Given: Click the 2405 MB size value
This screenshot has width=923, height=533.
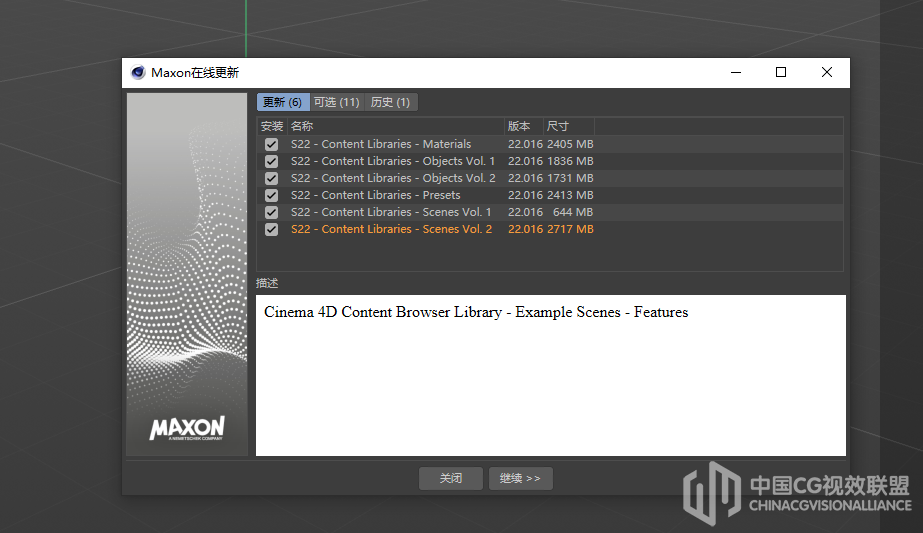Looking at the screenshot, I should (x=570, y=144).
